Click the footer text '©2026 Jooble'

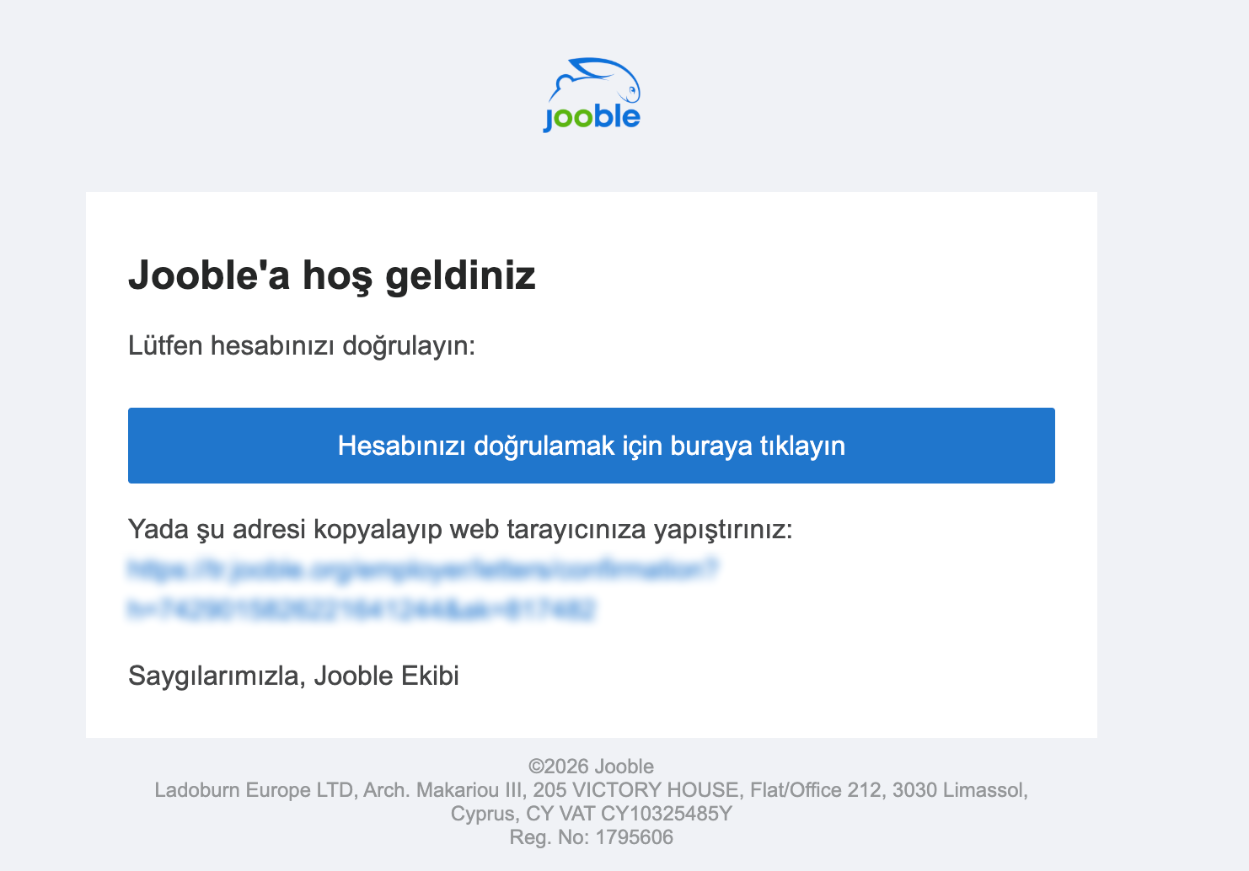pyautogui.click(x=591, y=767)
